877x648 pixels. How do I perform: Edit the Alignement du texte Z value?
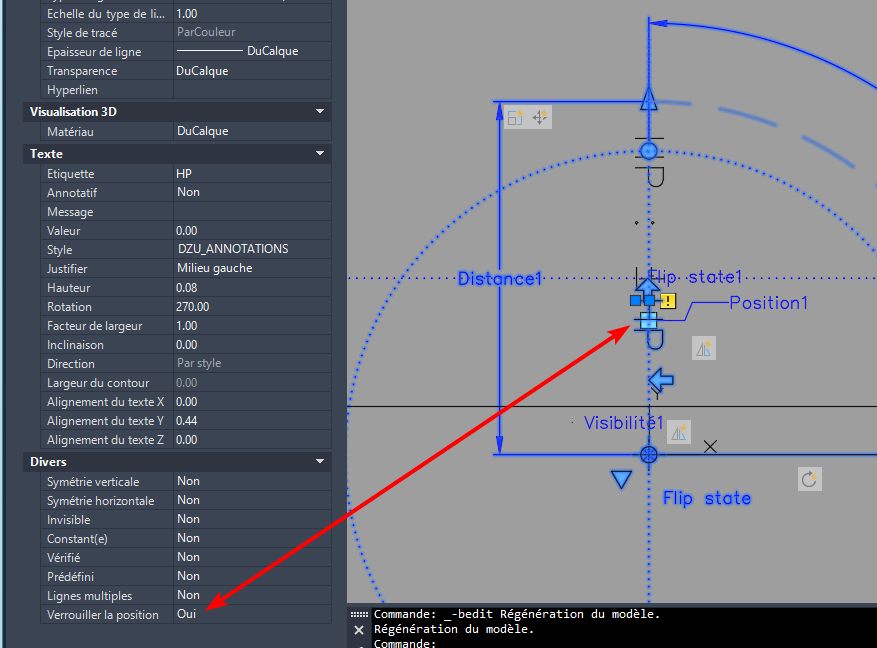[x=252, y=440]
